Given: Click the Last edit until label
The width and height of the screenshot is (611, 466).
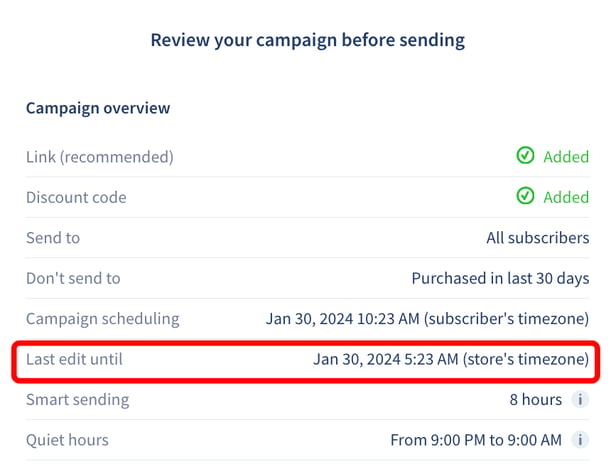Looking at the screenshot, I should (x=74, y=359).
